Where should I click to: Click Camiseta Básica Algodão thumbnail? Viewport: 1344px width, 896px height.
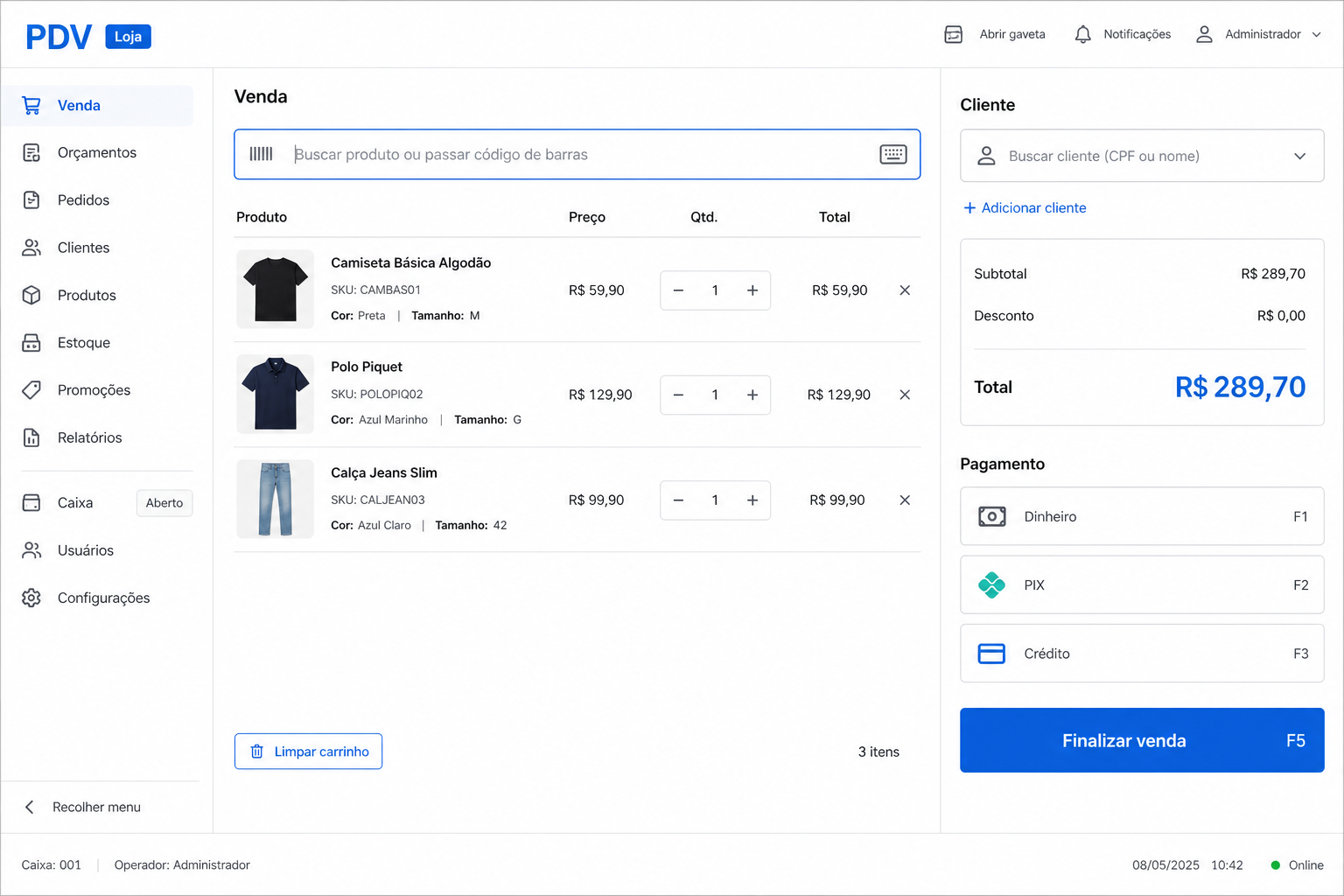[x=275, y=289]
